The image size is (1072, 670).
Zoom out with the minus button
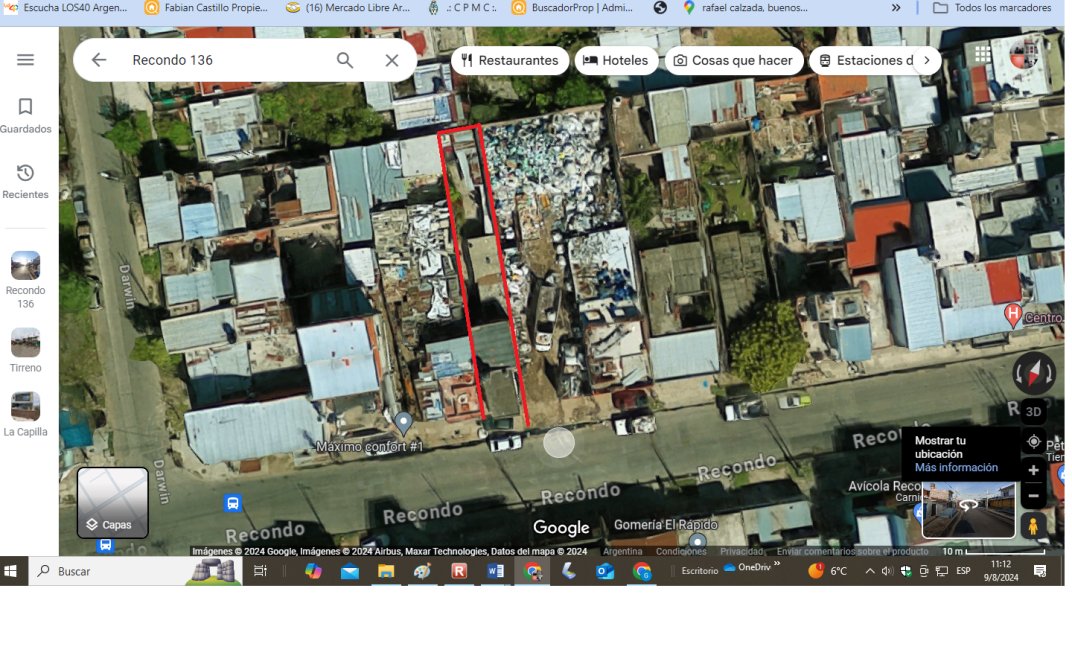(1033, 496)
